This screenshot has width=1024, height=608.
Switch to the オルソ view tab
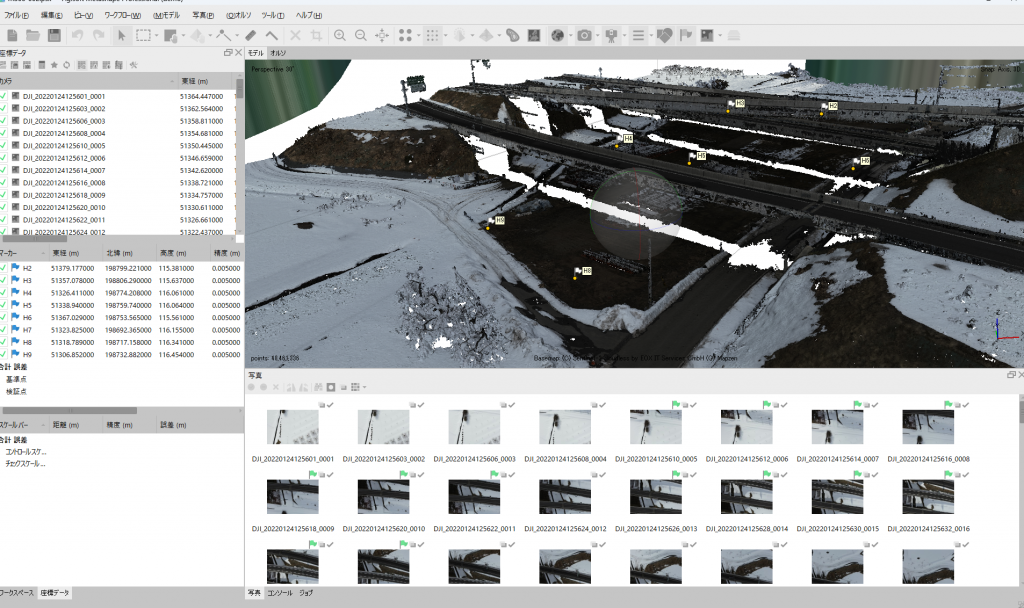coord(278,53)
